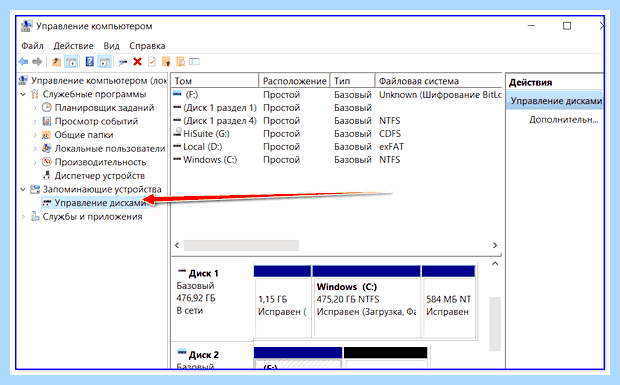Sort by the Расположение column header
The width and height of the screenshot is (620, 385).
click(x=295, y=81)
